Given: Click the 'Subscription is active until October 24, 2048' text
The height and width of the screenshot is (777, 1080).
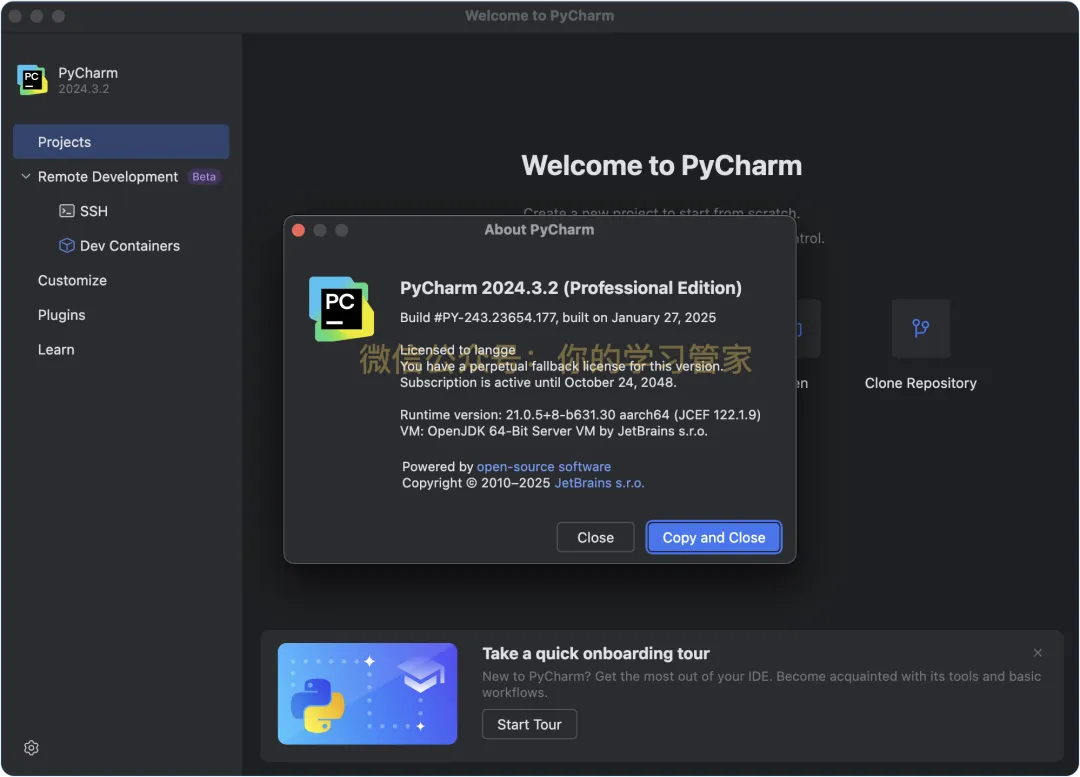Looking at the screenshot, I should (538, 382).
